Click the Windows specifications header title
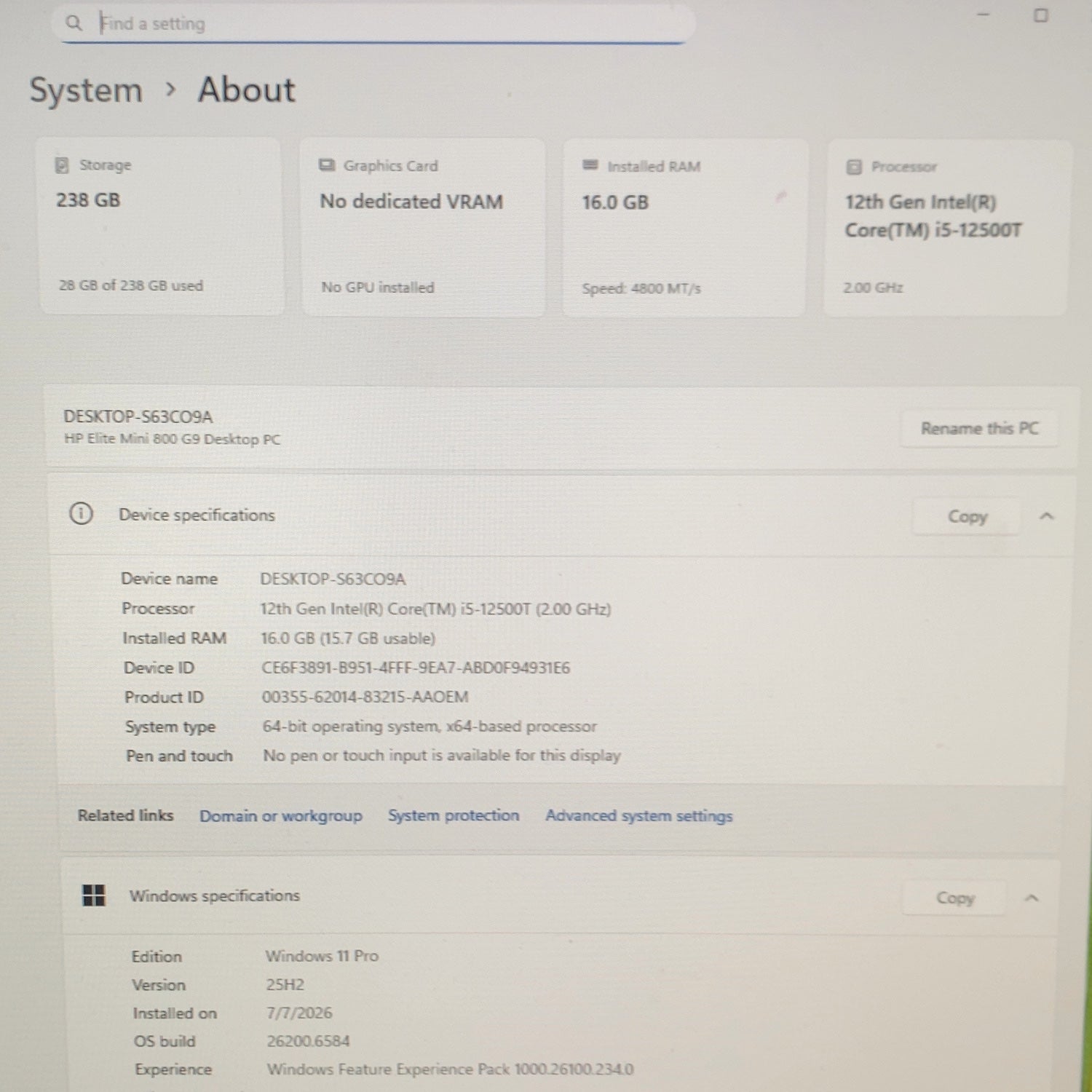 tap(215, 895)
